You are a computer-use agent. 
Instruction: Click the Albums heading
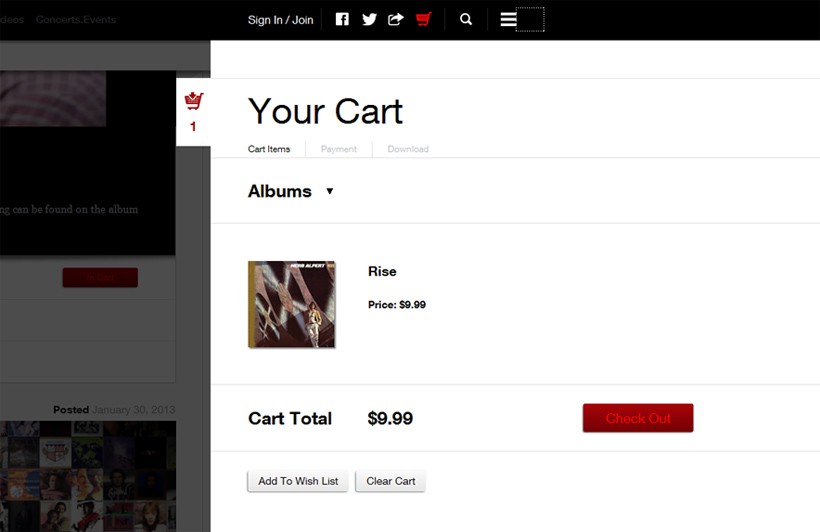tap(280, 191)
